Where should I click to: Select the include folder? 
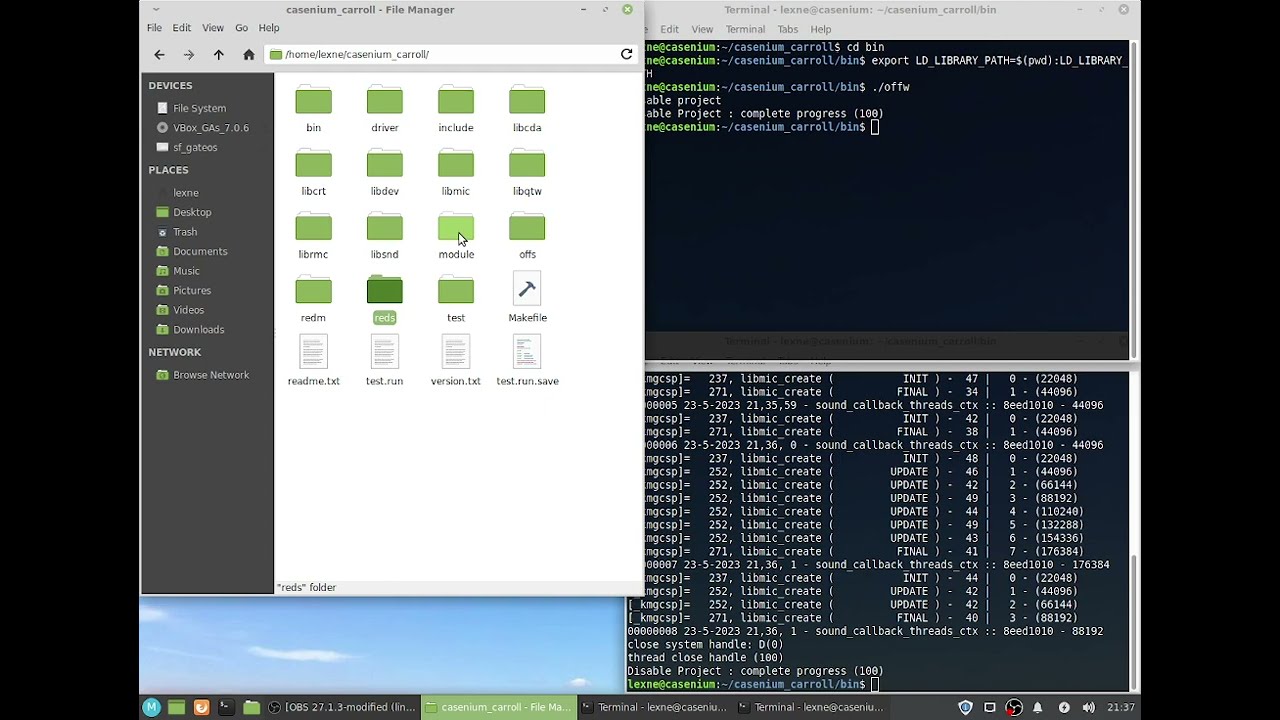click(x=456, y=109)
